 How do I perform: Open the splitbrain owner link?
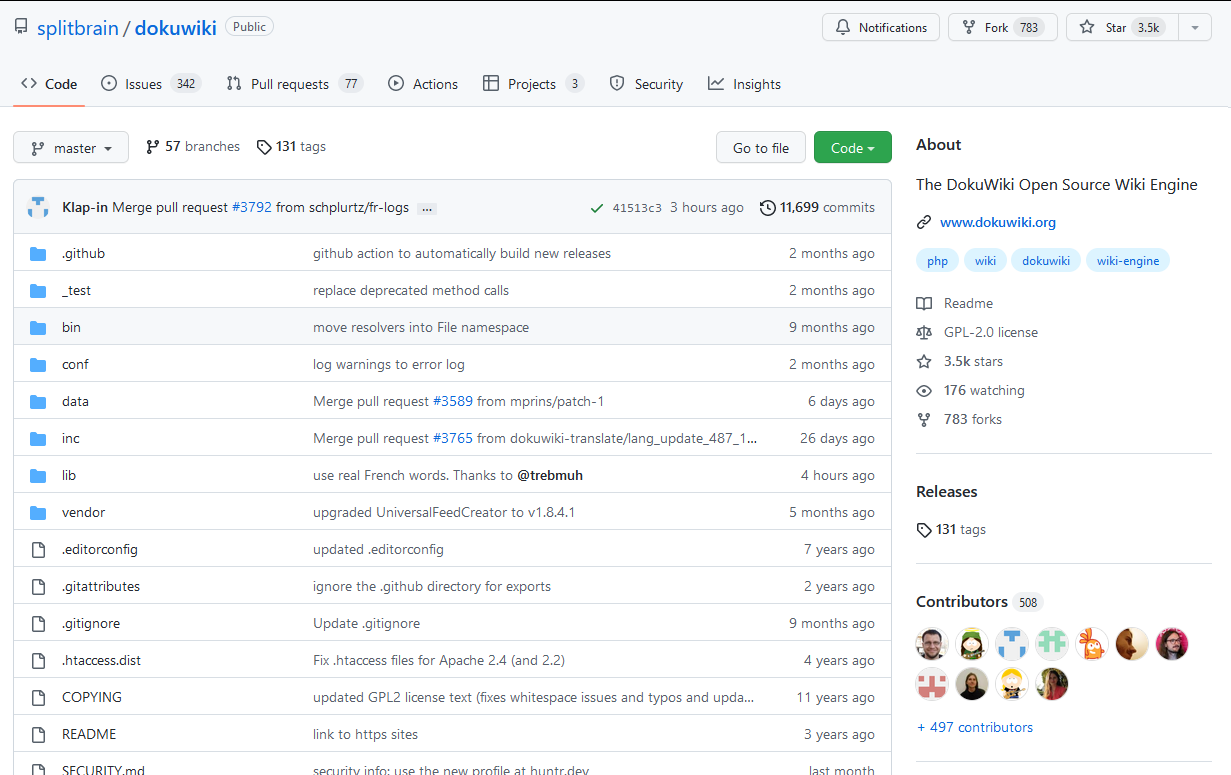click(77, 28)
